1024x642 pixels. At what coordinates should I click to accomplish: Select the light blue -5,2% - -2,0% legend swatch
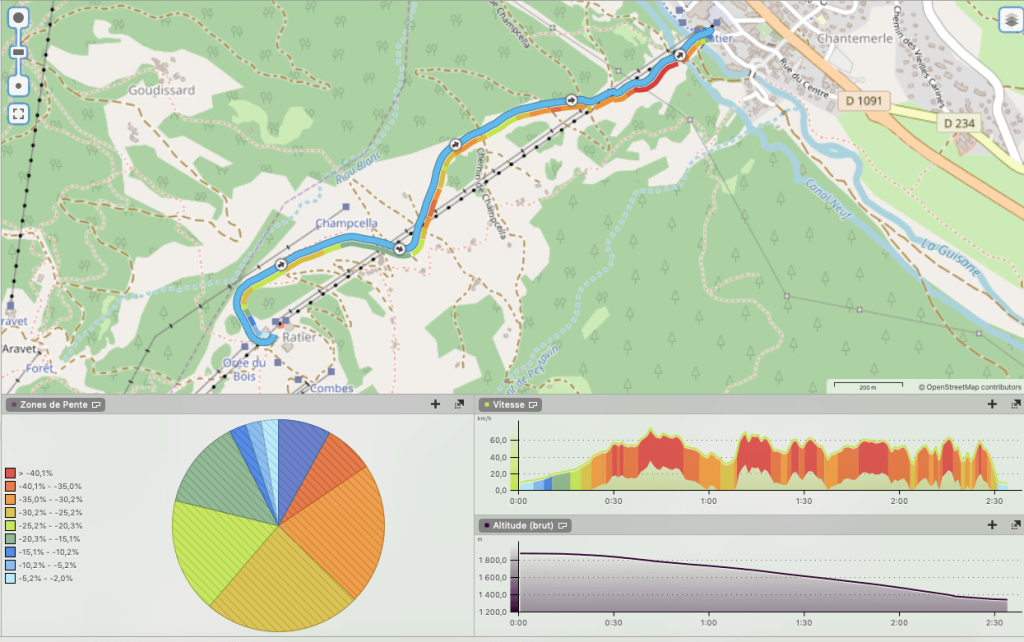10,578
